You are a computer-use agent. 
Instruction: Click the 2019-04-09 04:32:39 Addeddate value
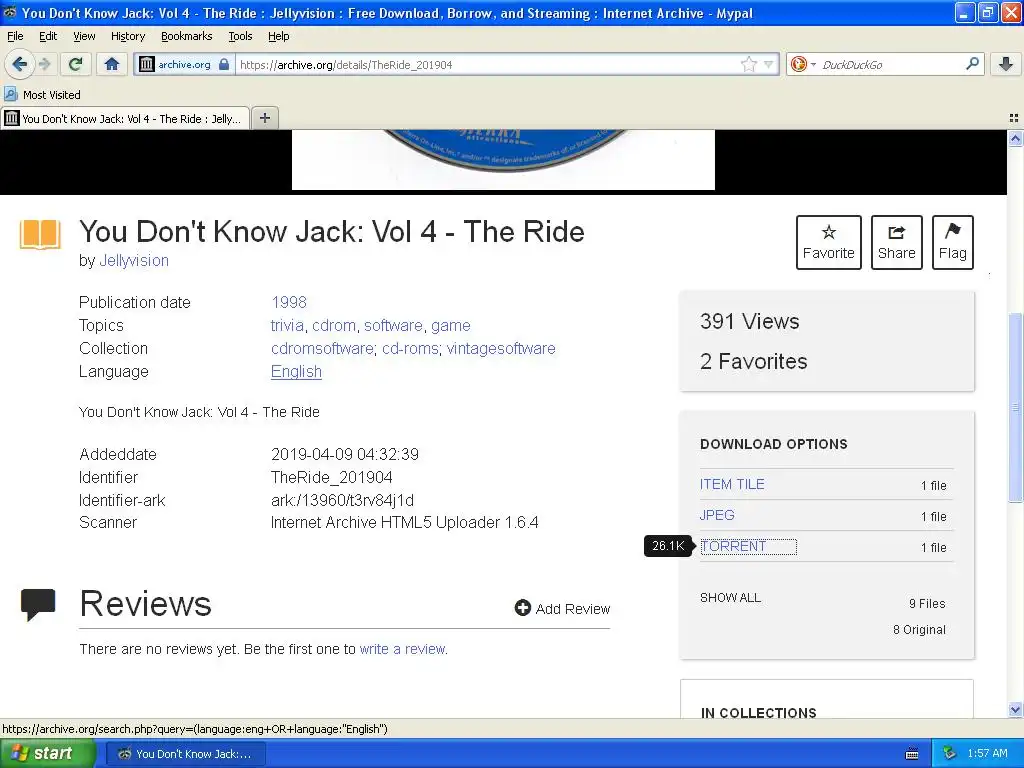point(345,455)
